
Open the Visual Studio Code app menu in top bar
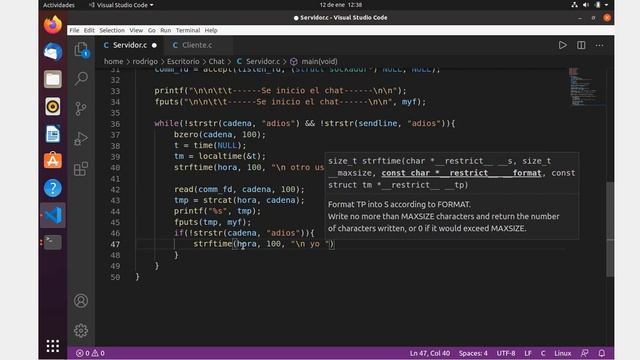(121, 5)
